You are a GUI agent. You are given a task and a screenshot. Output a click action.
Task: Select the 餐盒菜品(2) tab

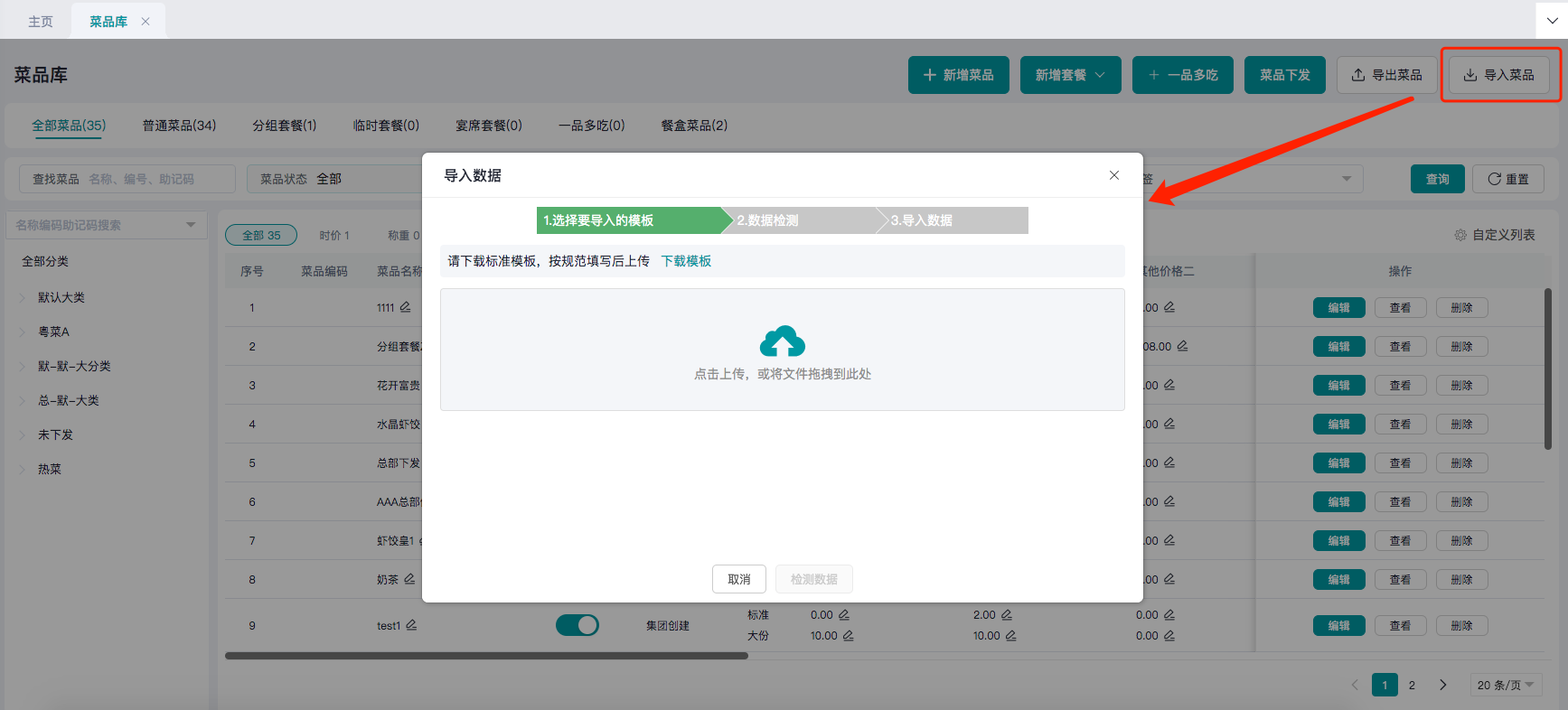694,126
